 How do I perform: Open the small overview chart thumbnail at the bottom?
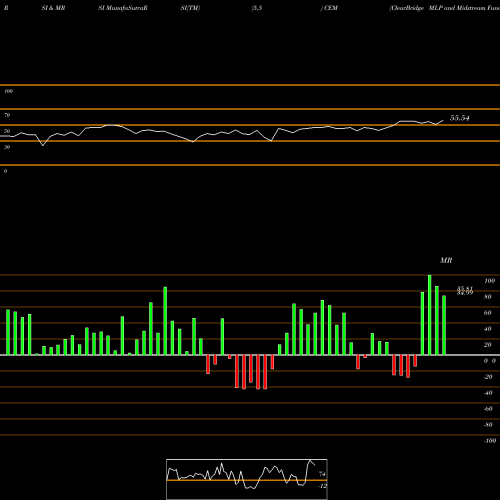[x=247, y=479]
